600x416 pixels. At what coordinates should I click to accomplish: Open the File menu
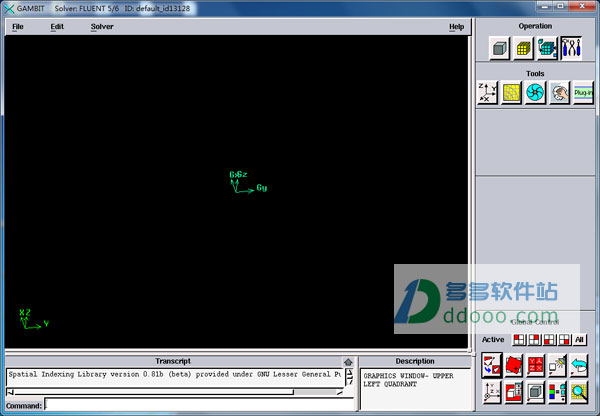click(x=18, y=27)
